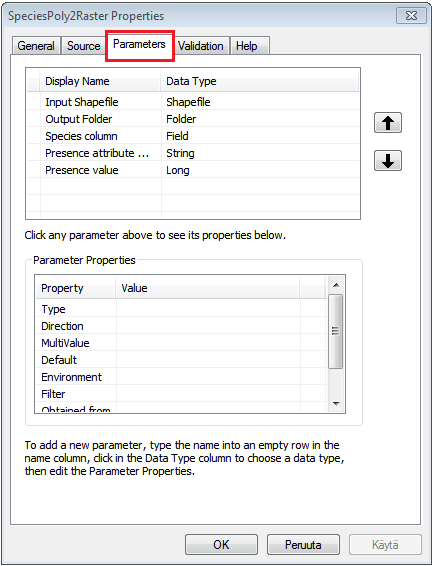Click properties scrollbar down arrow

pyautogui.click(x=336, y=404)
